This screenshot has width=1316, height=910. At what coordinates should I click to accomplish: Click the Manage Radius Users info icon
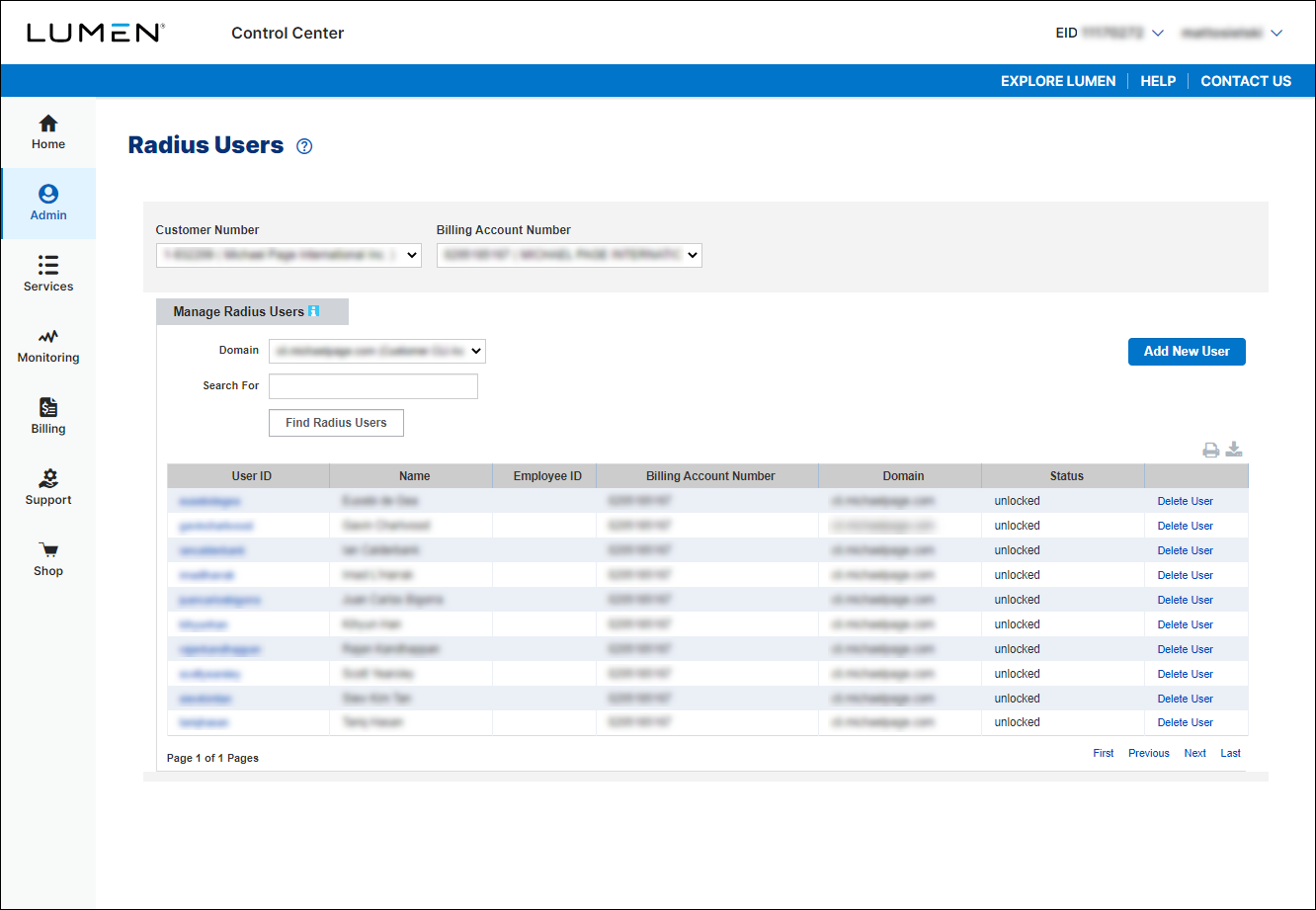tap(314, 311)
